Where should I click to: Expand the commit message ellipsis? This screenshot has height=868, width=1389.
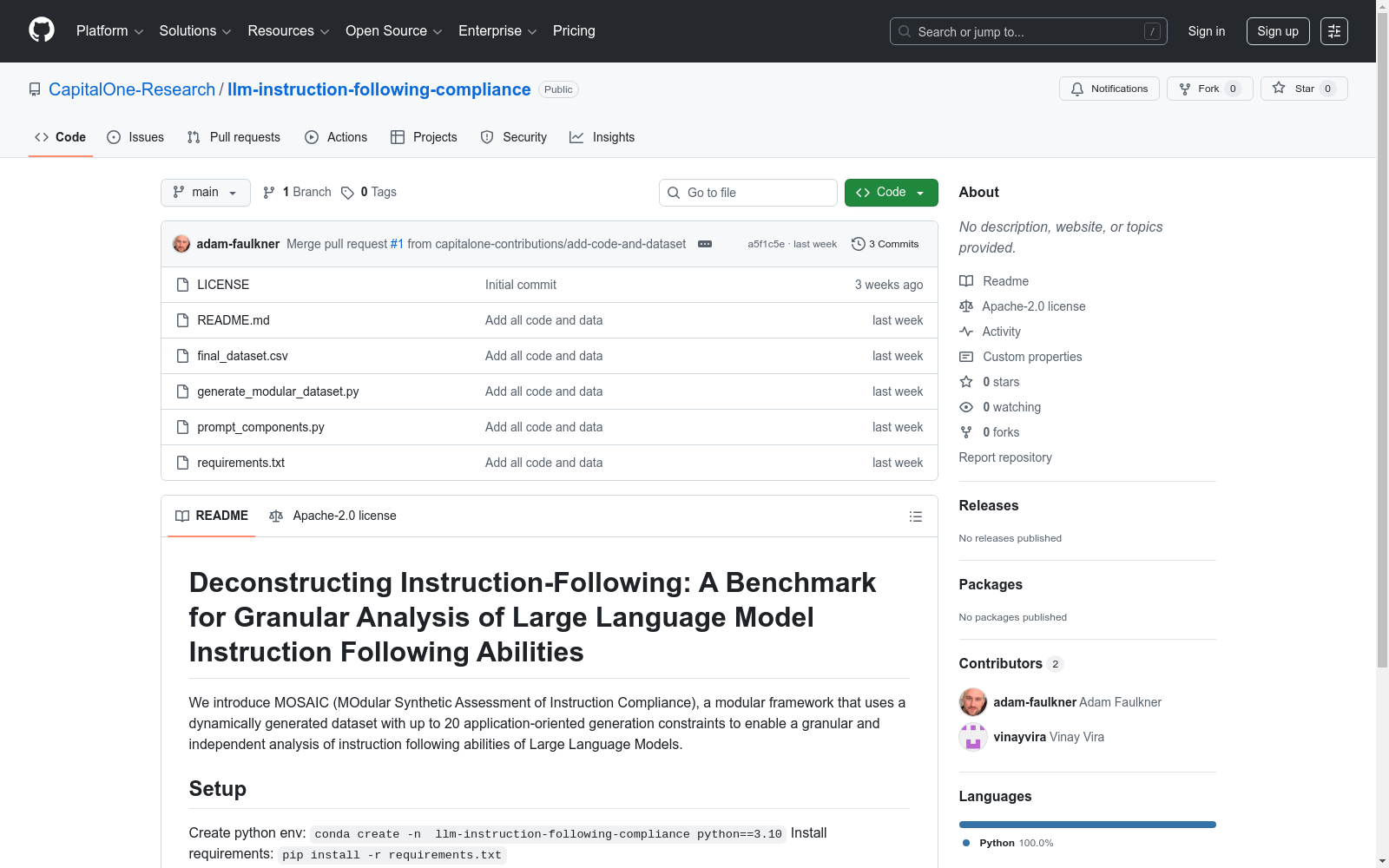point(705,244)
